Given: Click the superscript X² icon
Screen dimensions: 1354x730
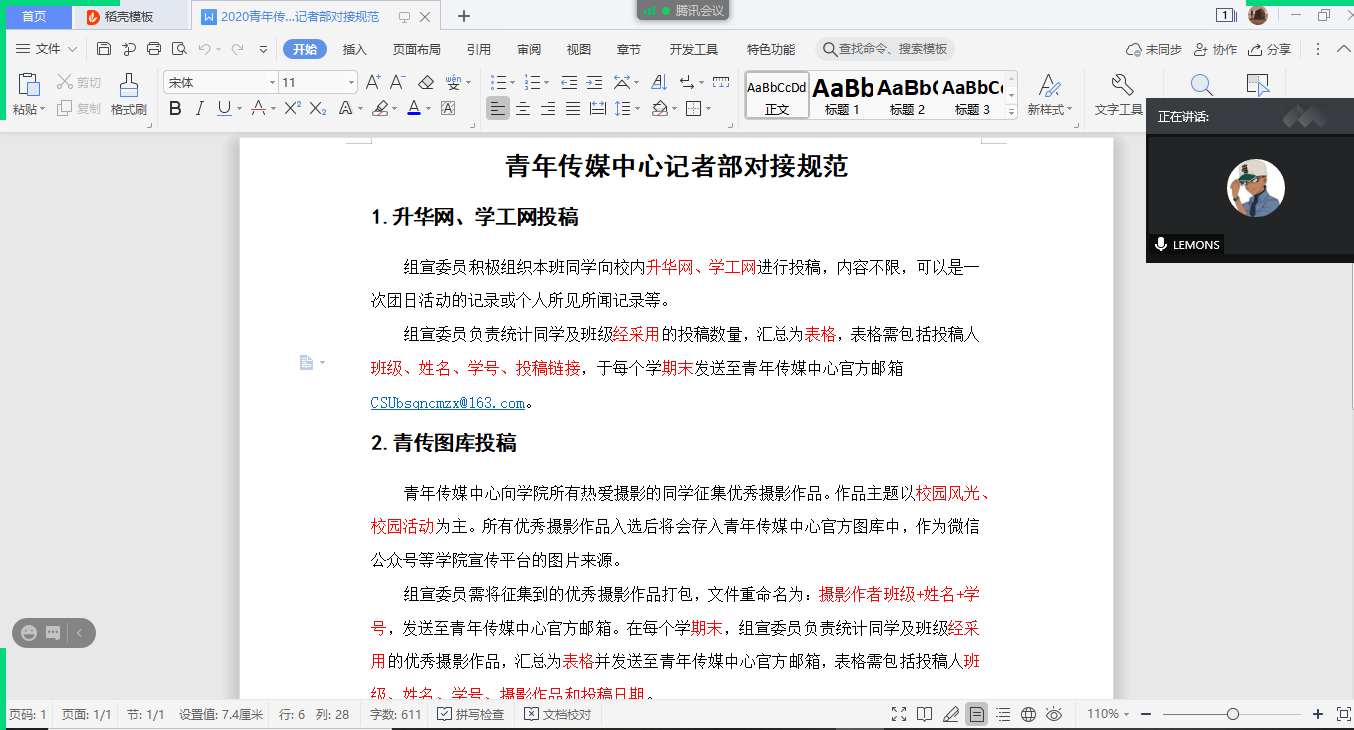Looking at the screenshot, I should pyautogui.click(x=292, y=109).
